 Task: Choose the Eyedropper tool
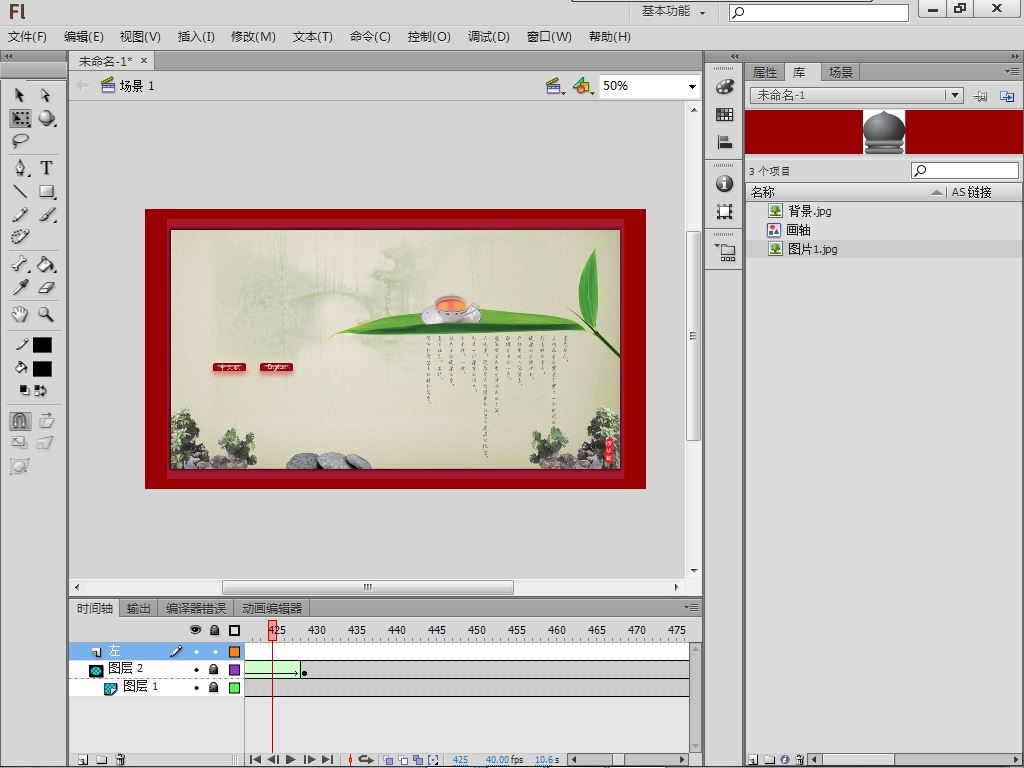[20, 288]
